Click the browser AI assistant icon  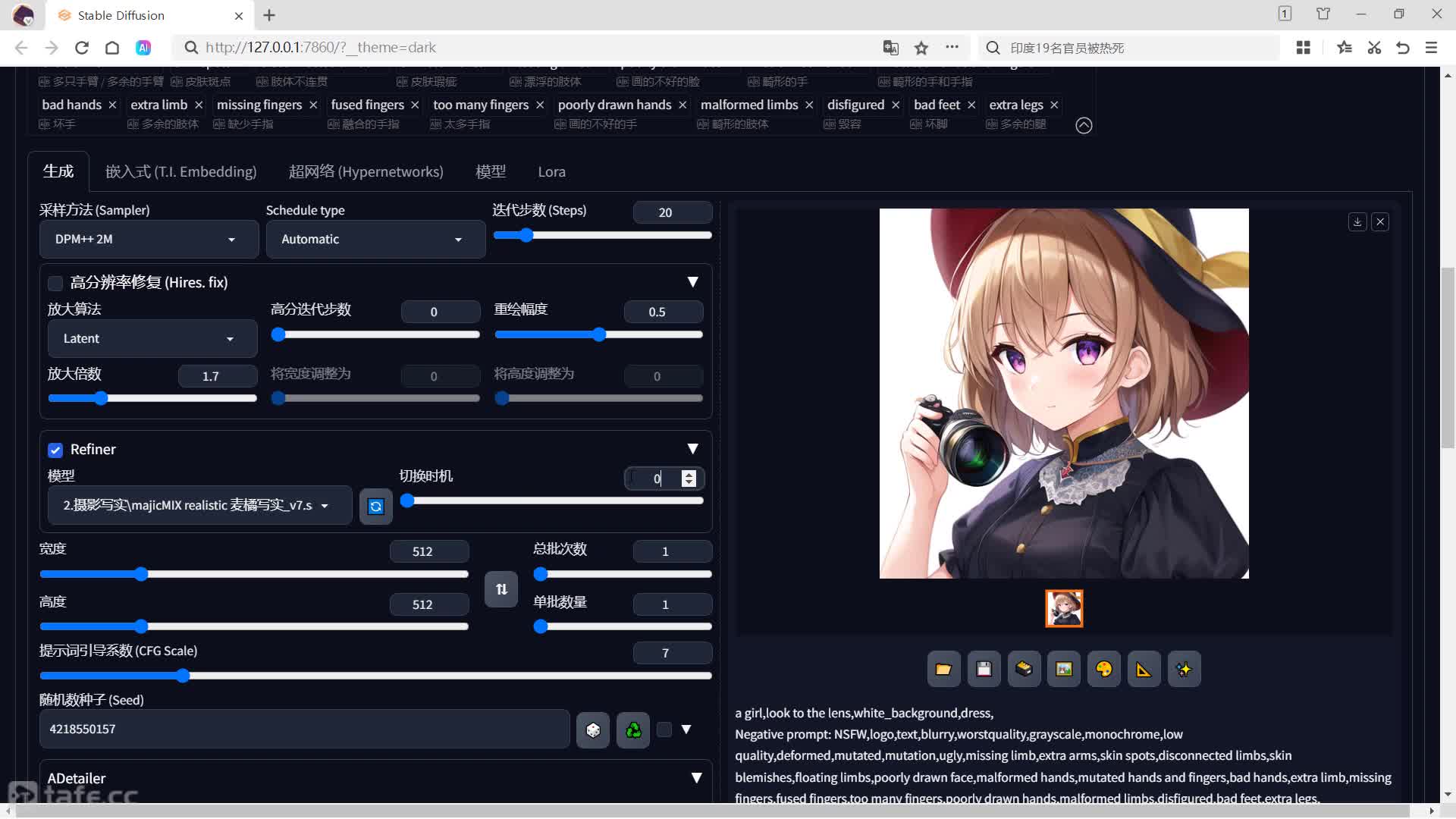click(143, 48)
